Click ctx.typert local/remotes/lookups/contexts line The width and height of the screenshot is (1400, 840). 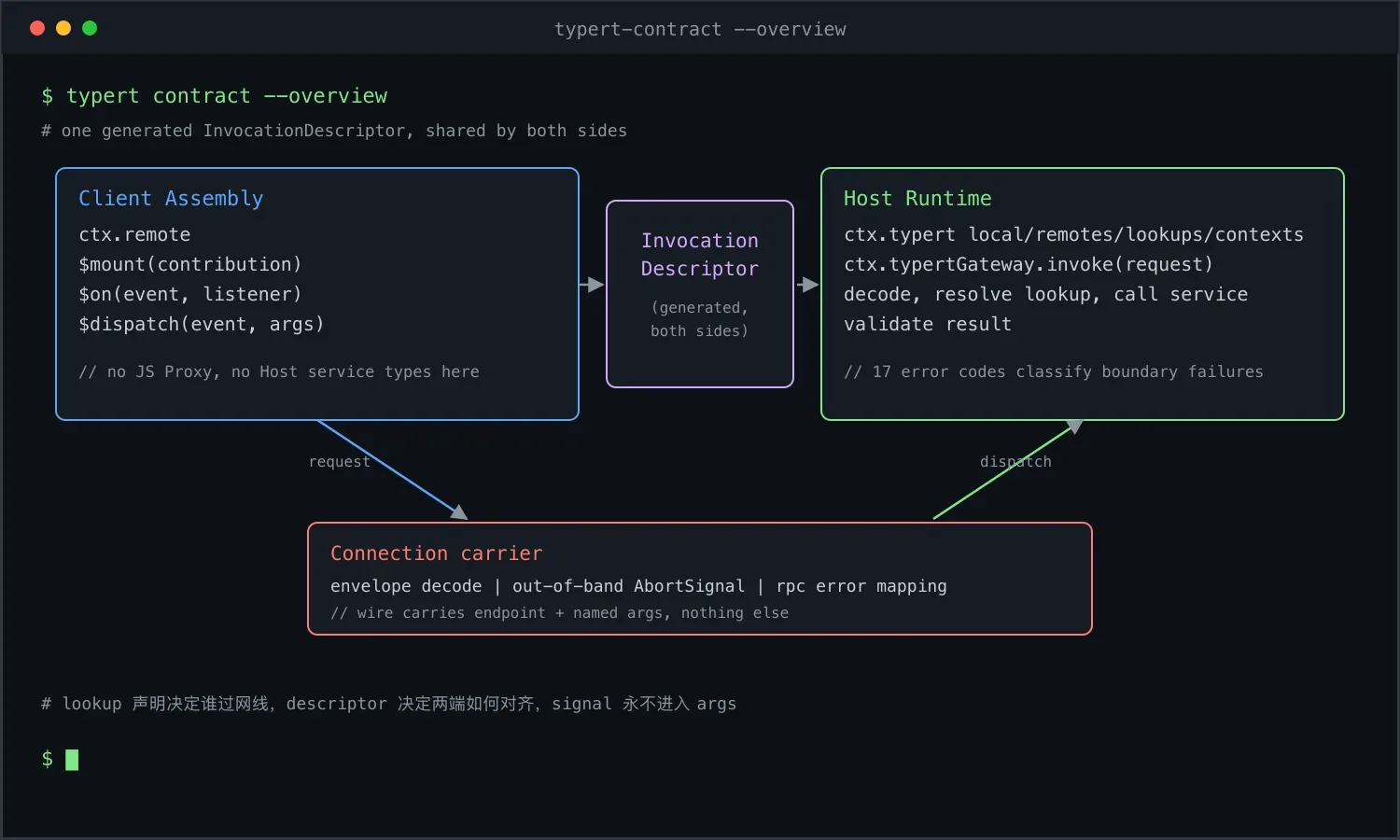[x=1073, y=234]
